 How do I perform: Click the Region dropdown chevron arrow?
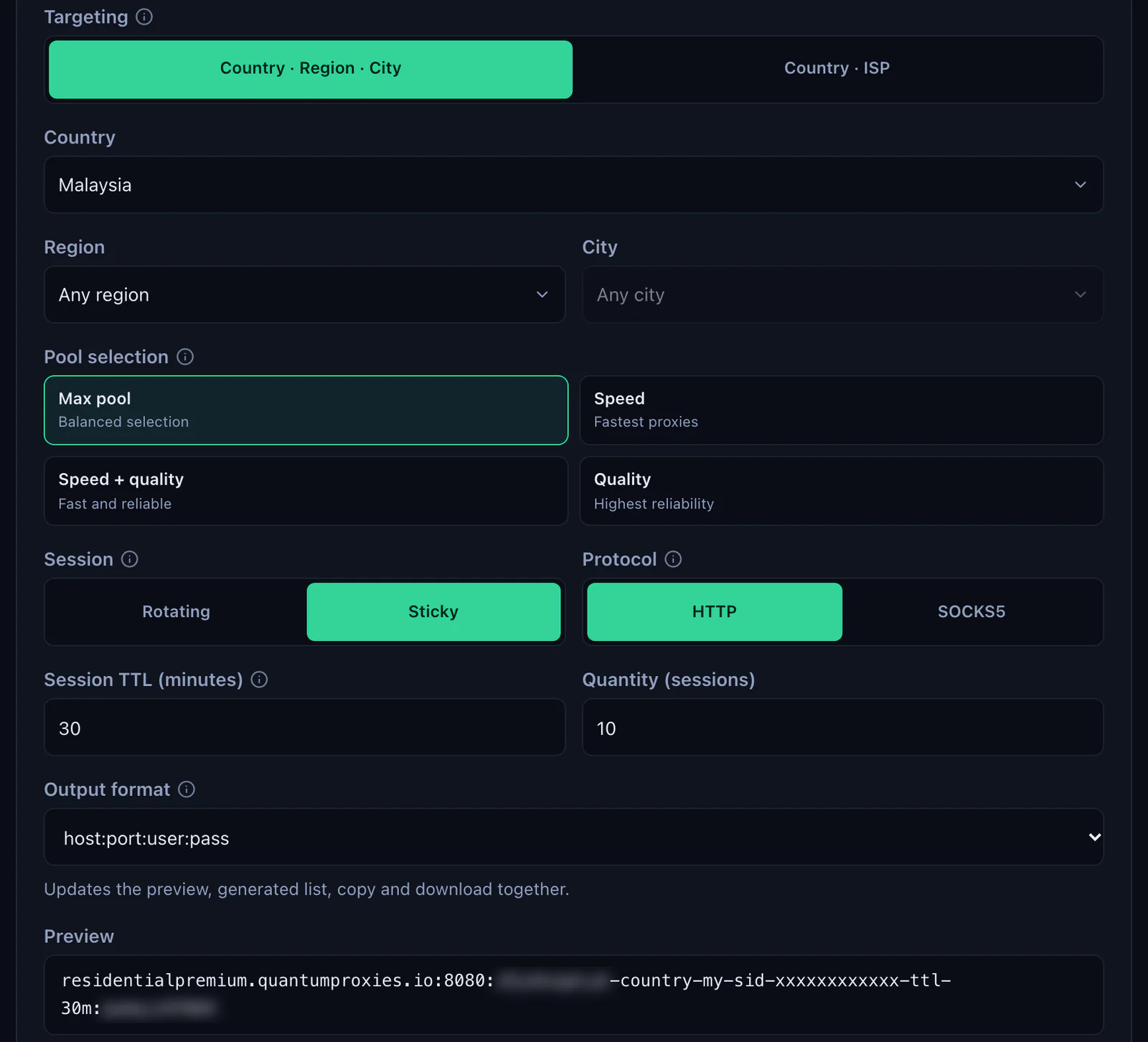tap(542, 294)
